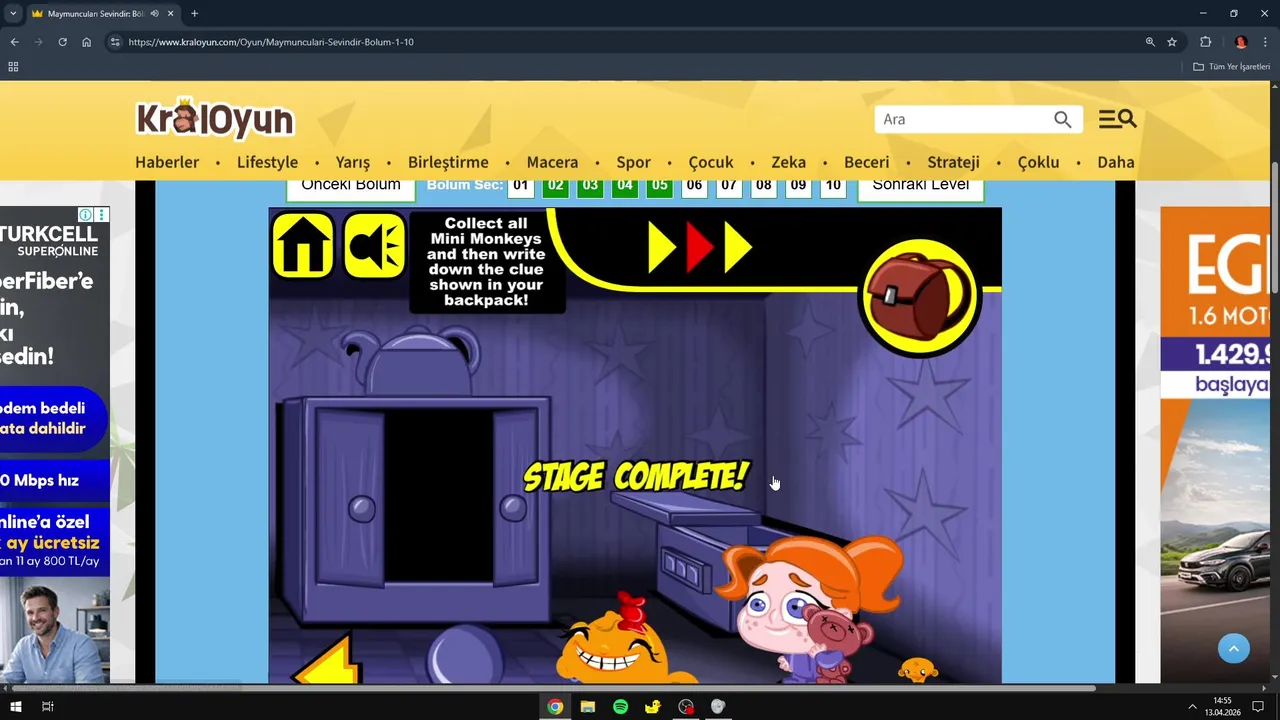Open the Haberler menu item
Screen dimensions: 1280x720
click(167, 162)
